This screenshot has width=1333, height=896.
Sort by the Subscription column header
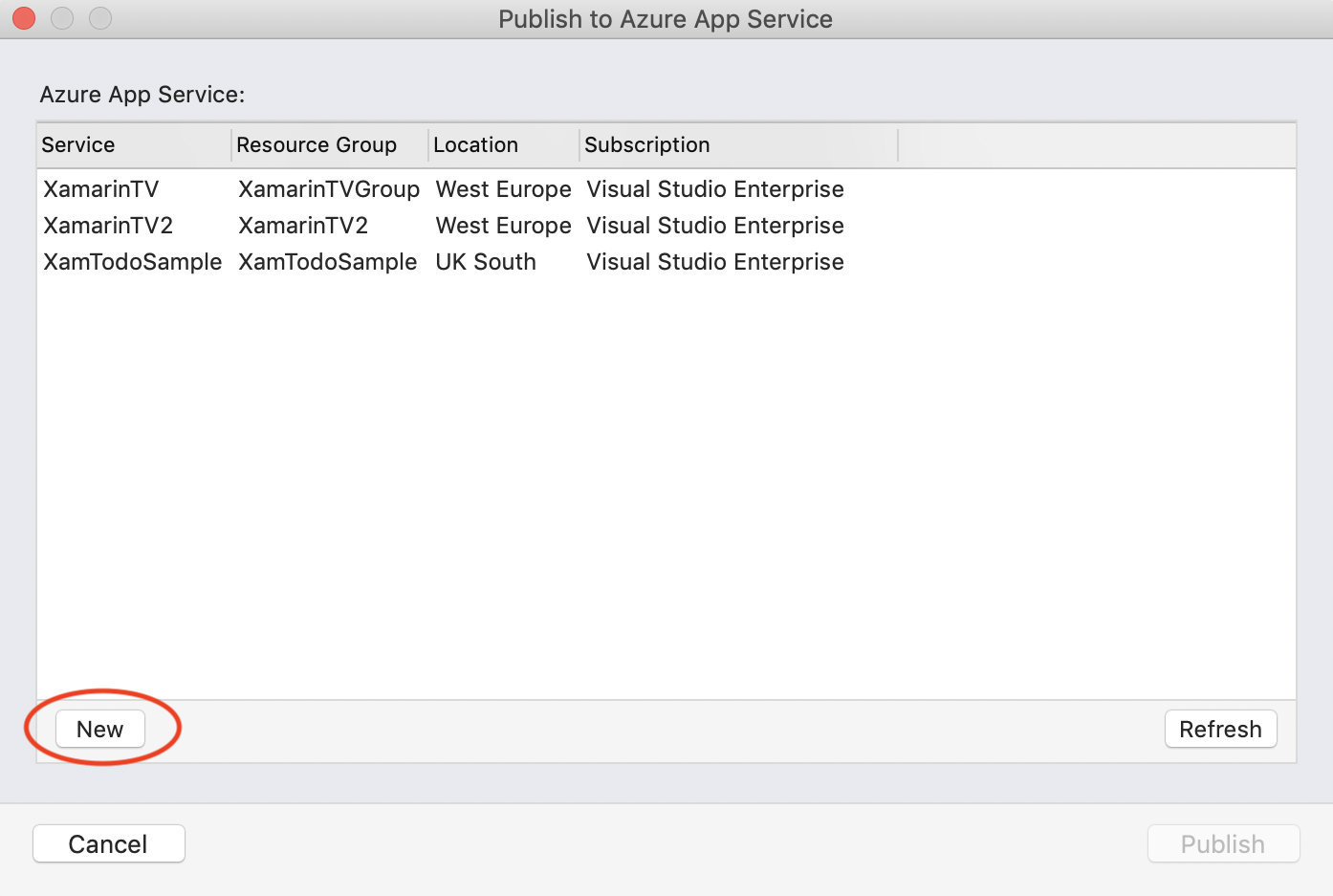pyautogui.click(x=739, y=145)
